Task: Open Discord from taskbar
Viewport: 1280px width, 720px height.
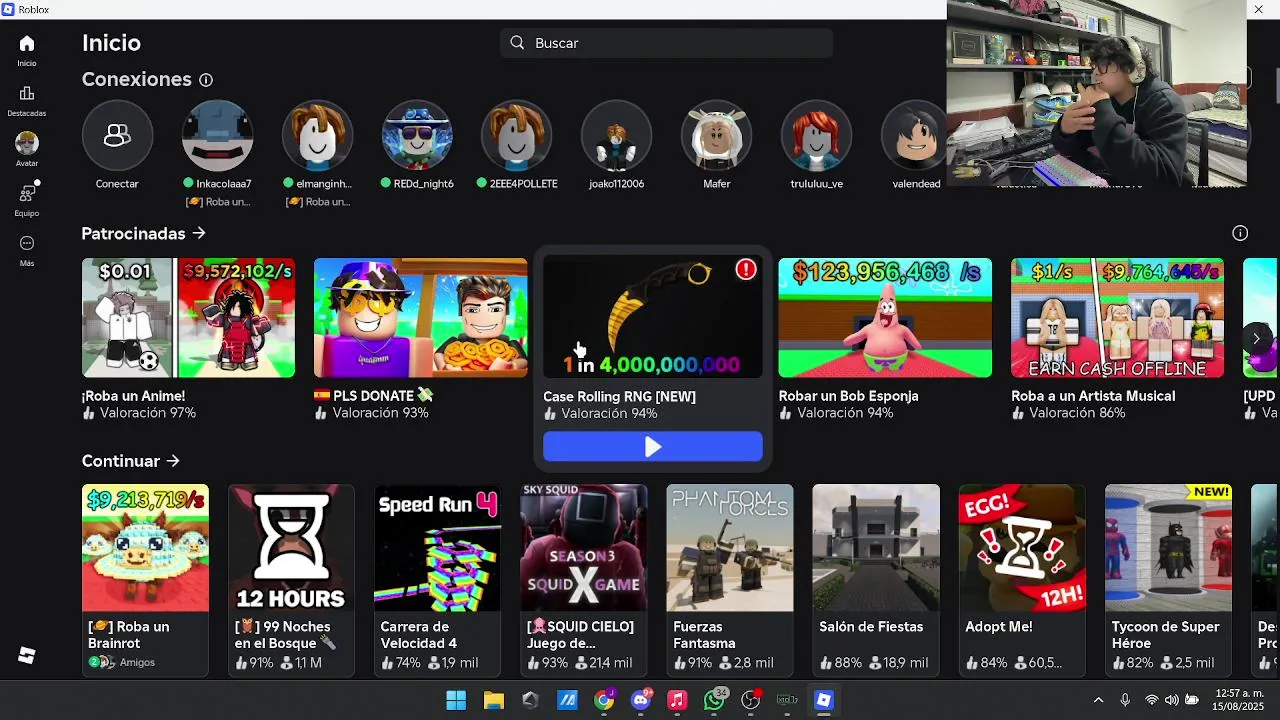Action: point(641,700)
